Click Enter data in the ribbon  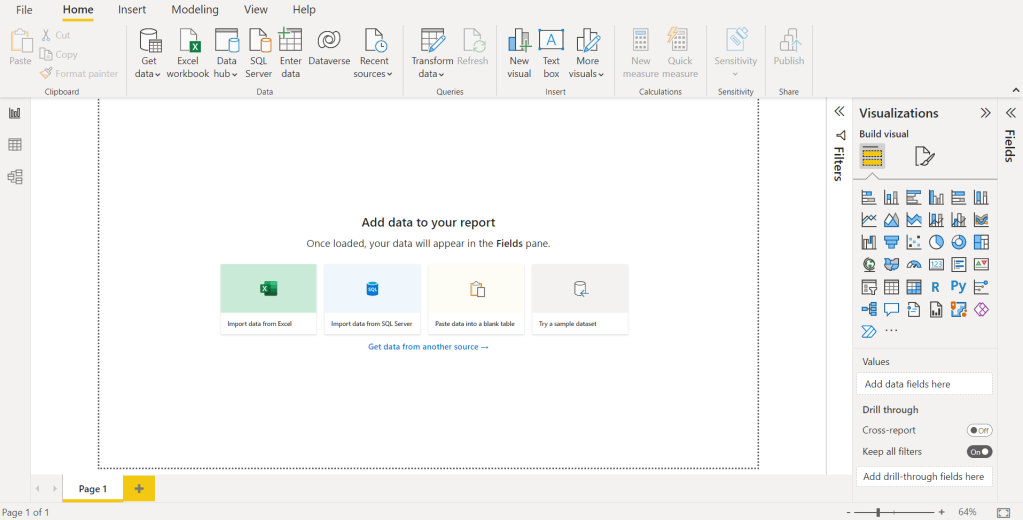[x=290, y=54]
